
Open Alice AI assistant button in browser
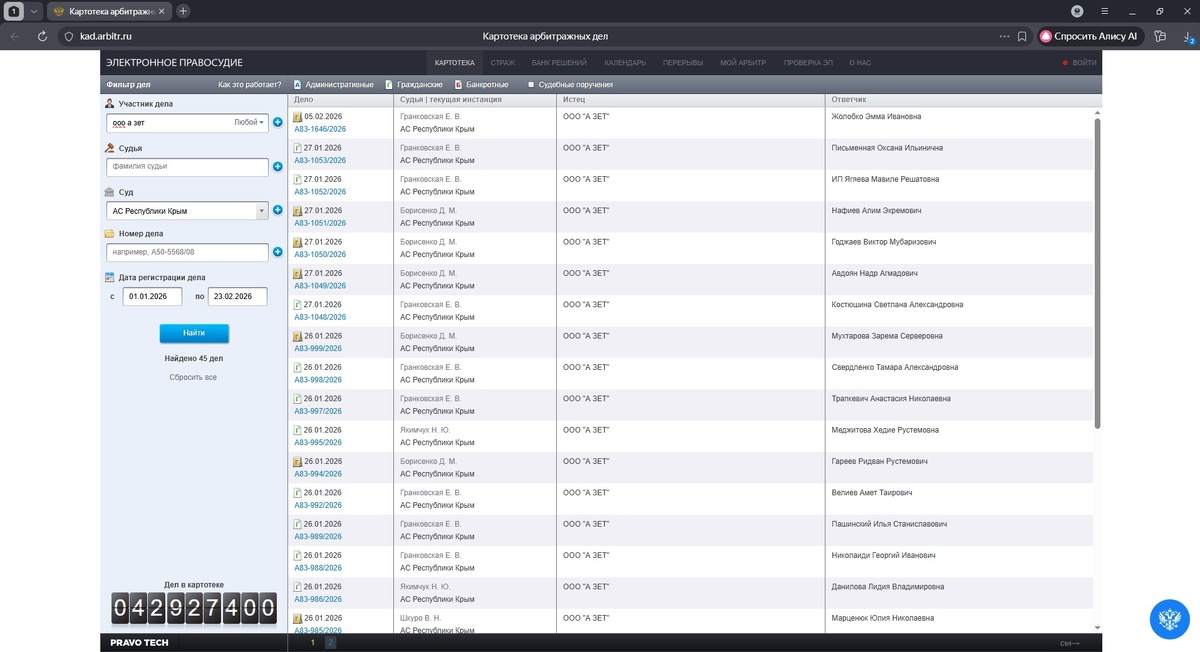click(1090, 36)
